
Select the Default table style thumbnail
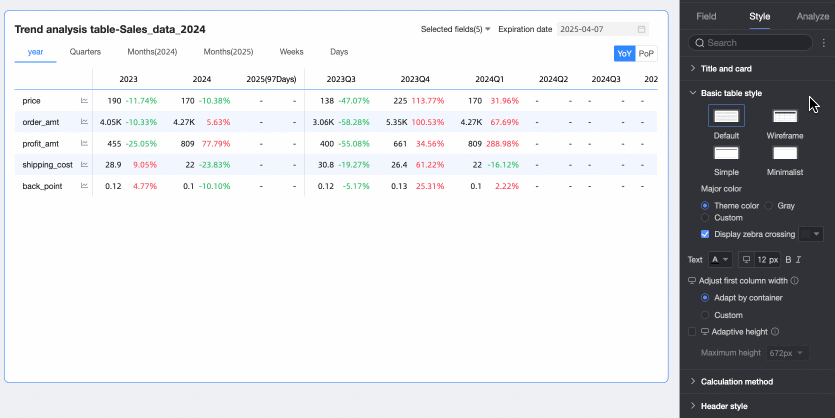pyautogui.click(x=726, y=117)
